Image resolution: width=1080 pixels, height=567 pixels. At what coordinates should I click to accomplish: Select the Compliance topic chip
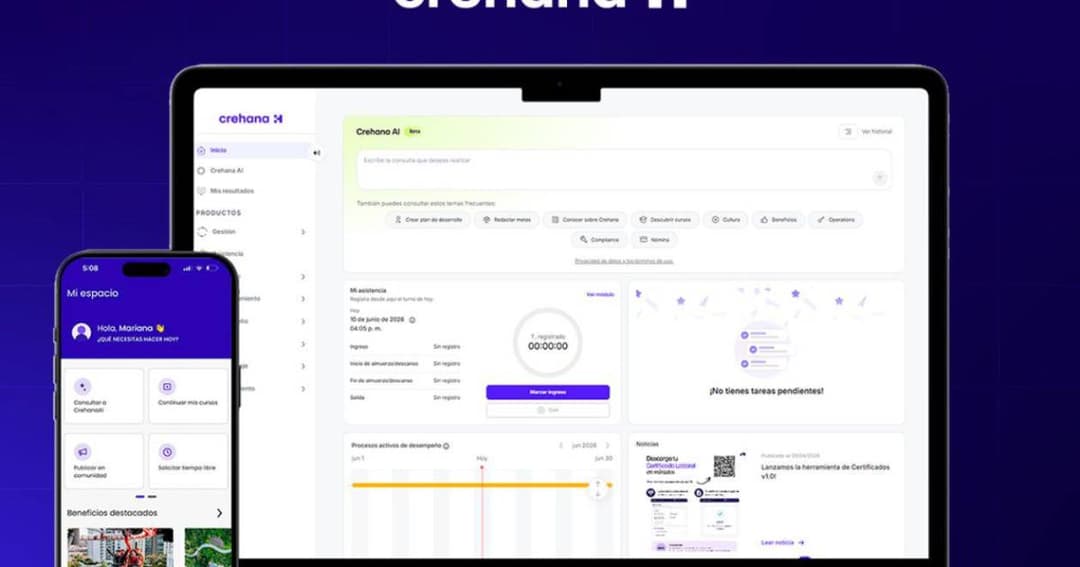pos(599,240)
